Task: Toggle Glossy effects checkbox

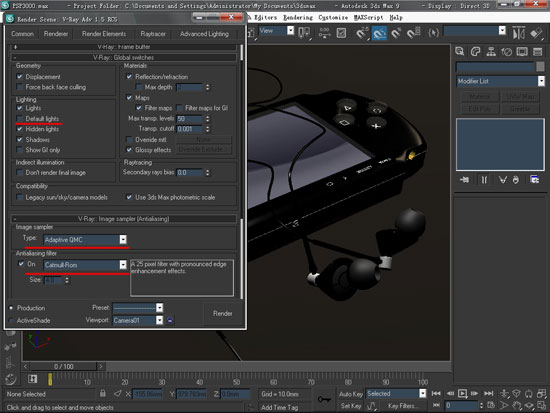Action: pyautogui.click(x=129, y=150)
